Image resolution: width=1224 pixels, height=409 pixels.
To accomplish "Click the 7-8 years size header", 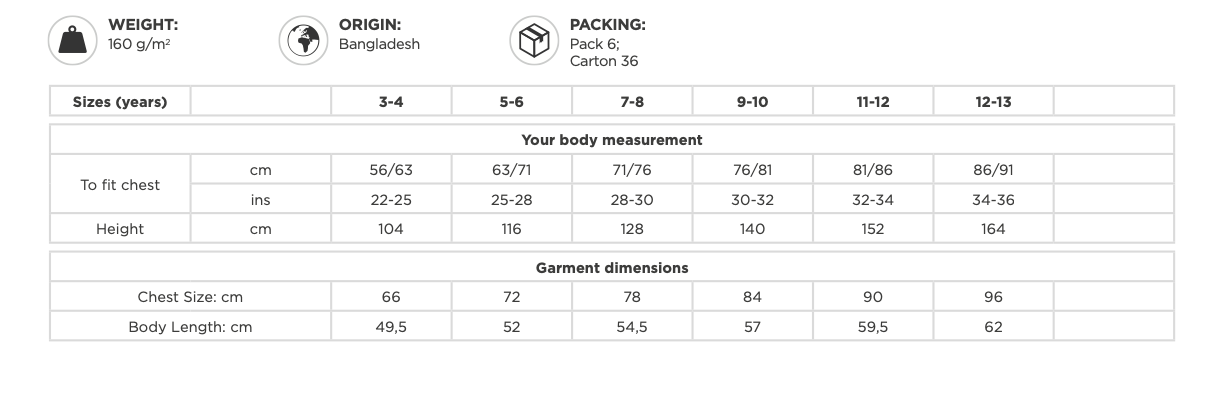I will pos(632,102).
